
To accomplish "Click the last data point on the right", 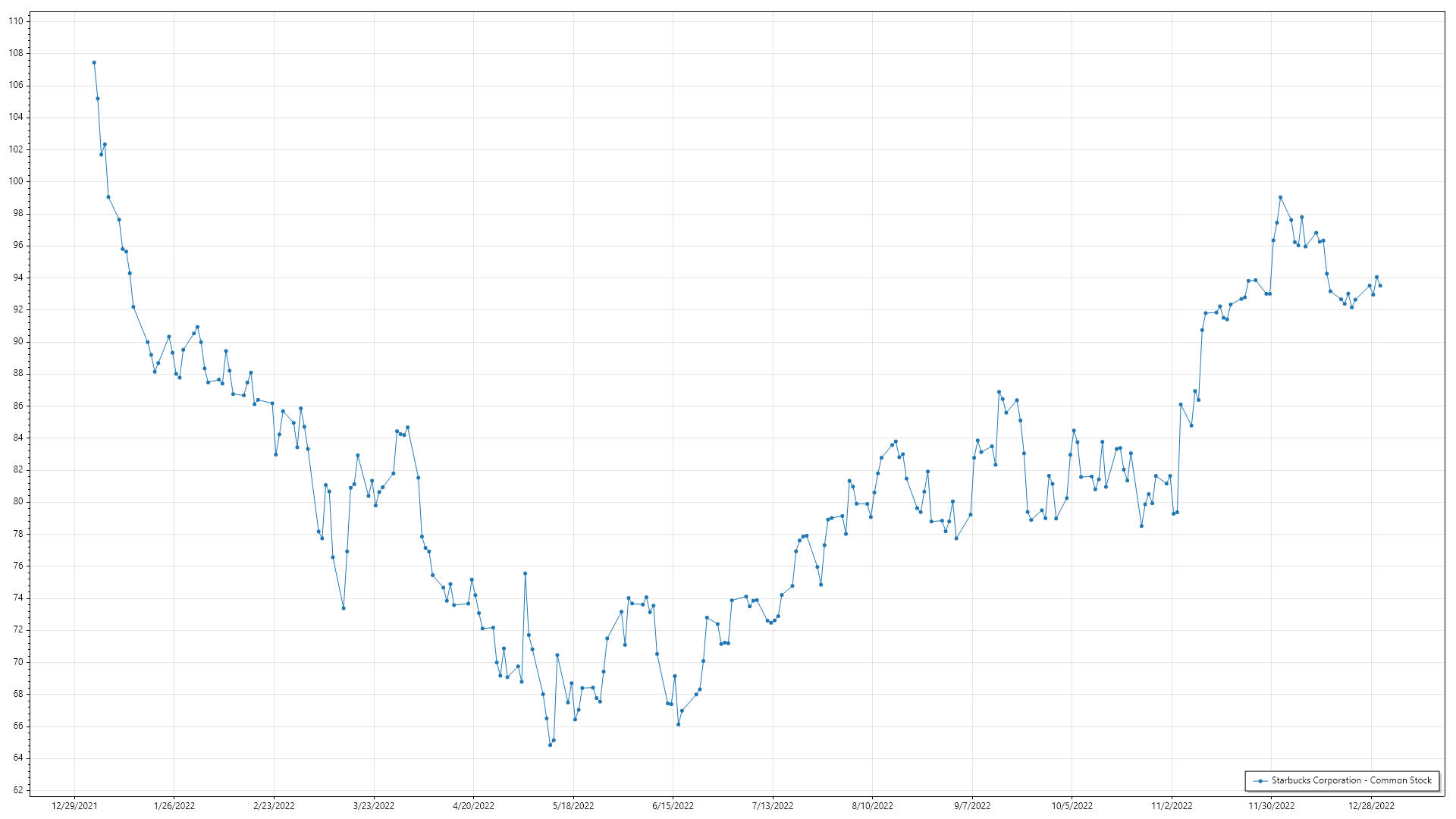I will click(x=1380, y=286).
